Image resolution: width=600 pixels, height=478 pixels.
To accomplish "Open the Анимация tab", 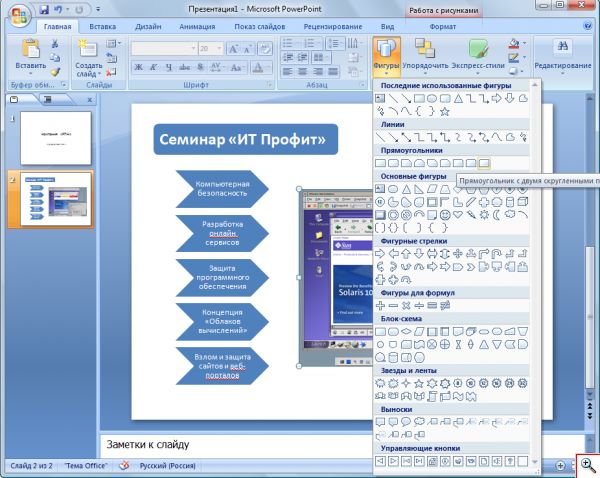I will coord(197,27).
